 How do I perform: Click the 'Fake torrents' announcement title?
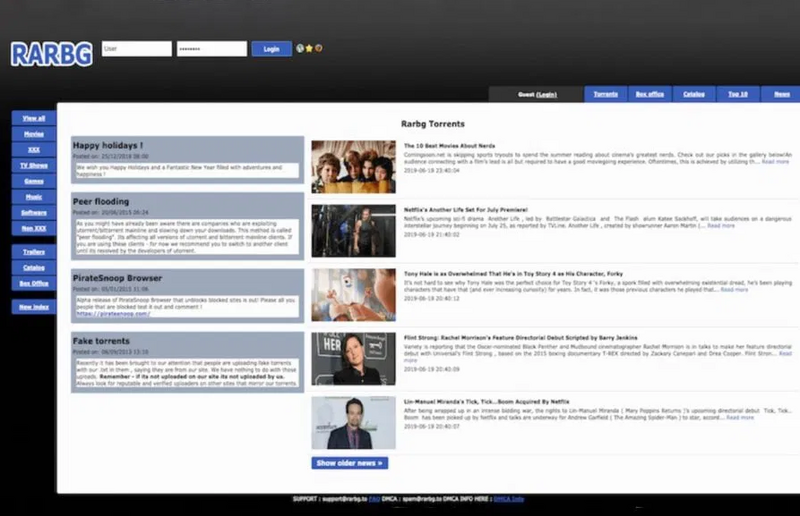coord(101,341)
